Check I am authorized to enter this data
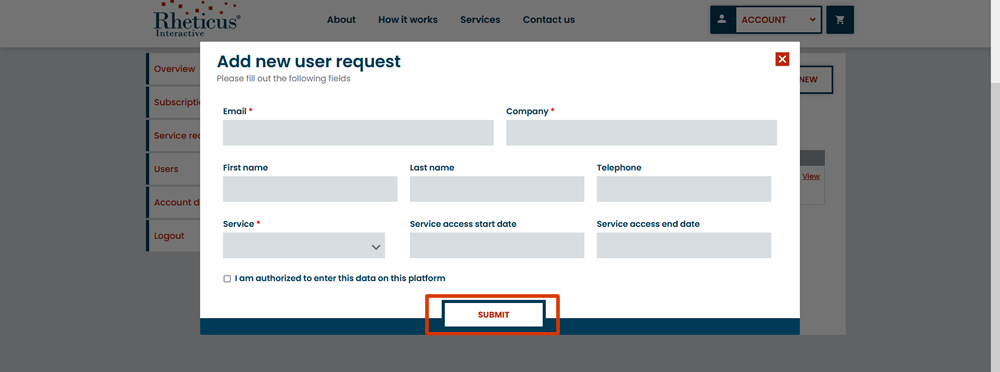Image resolution: width=1000 pixels, height=372 pixels. [227, 279]
